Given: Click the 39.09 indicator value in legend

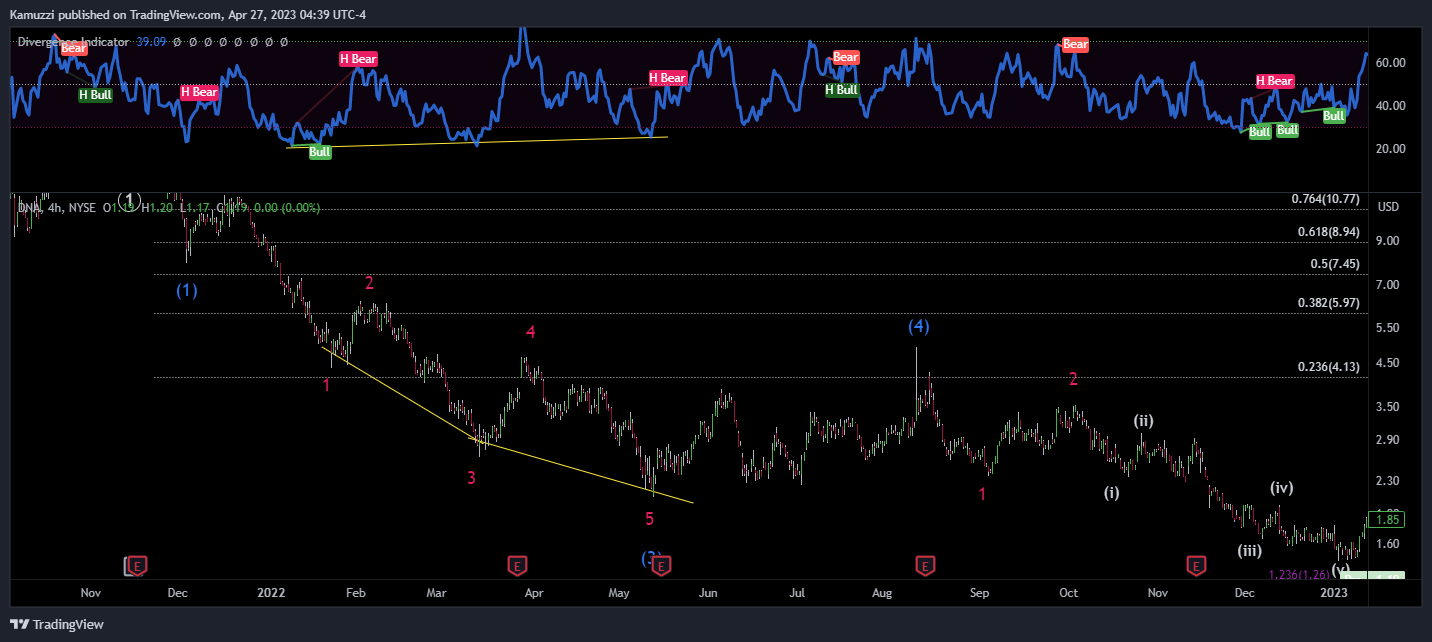Looking at the screenshot, I should (151, 42).
